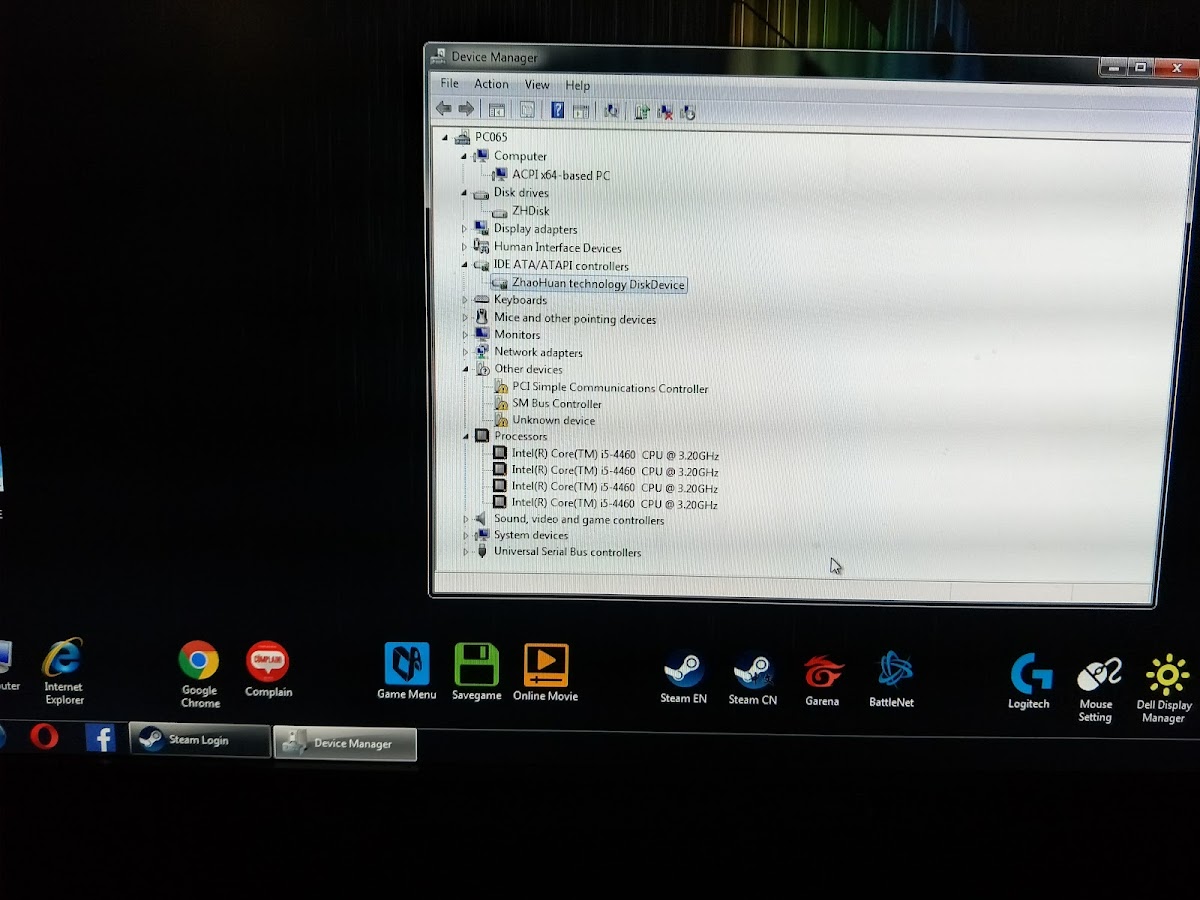Open Properties via the toolbar icon

(x=527, y=110)
